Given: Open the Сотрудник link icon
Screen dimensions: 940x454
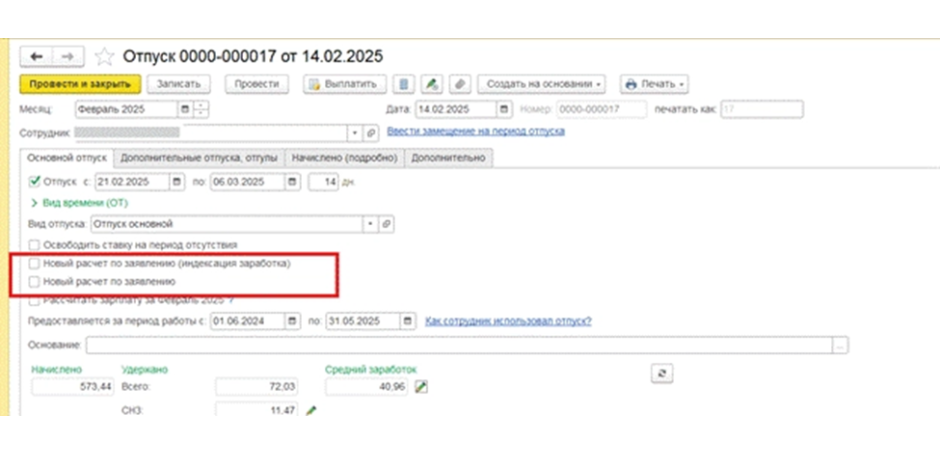Looking at the screenshot, I should click(371, 133).
